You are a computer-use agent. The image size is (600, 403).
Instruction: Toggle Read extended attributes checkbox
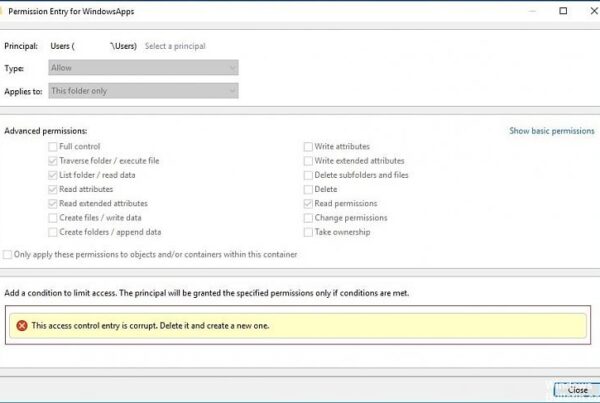pos(53,204)
